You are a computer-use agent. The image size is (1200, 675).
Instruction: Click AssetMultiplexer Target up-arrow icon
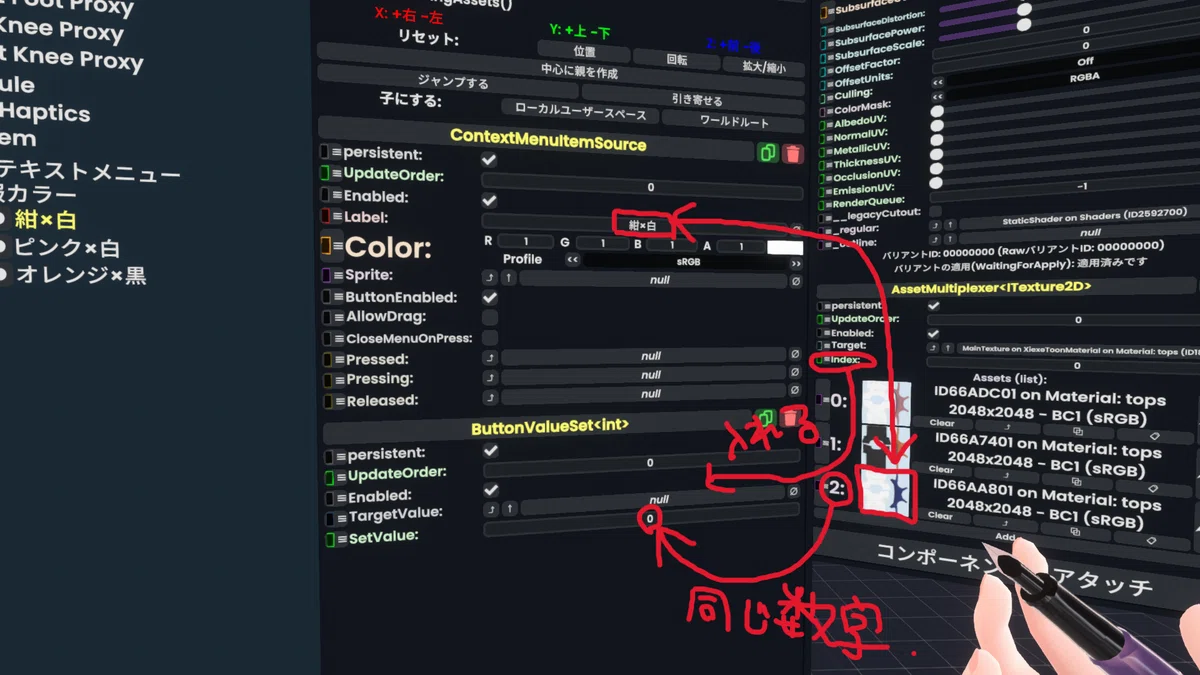pyautogui.click(x=949, y=349)
